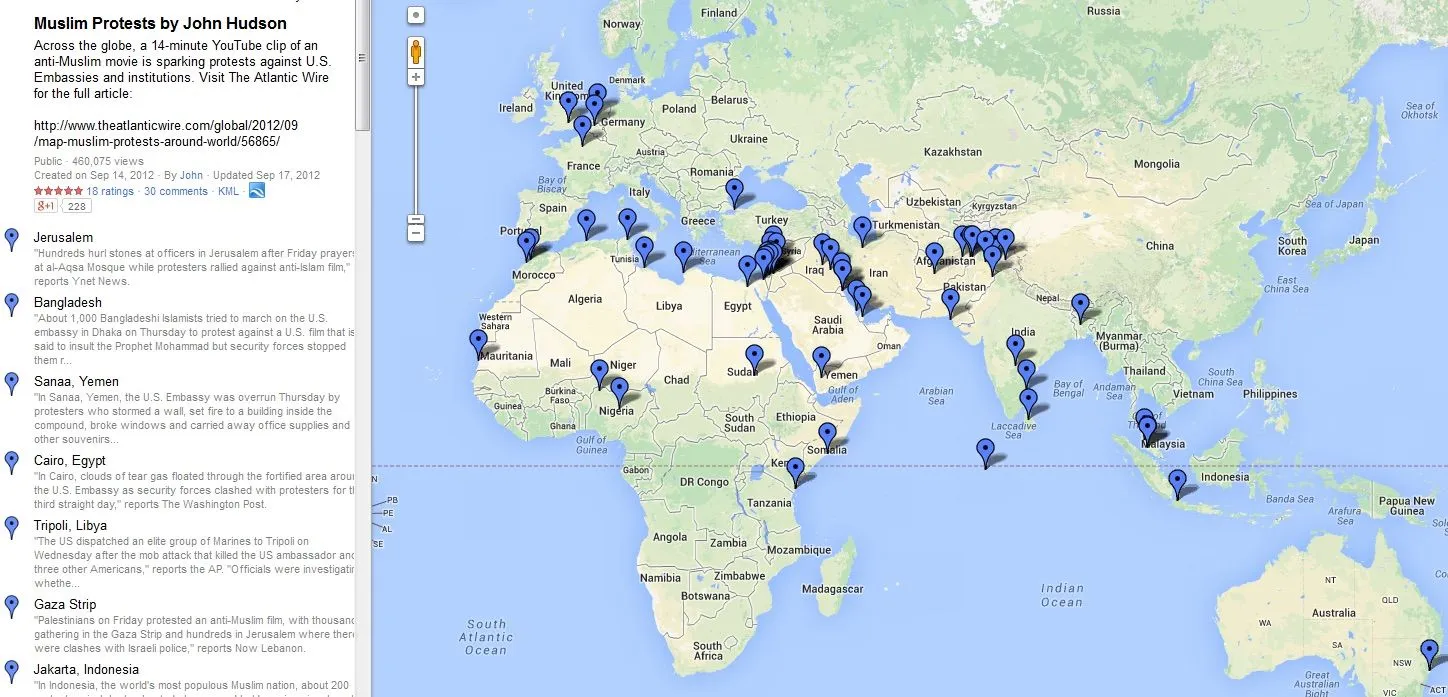This screenshot has height=697, width=1448.
Task: Open the Bangladesh list entry title
Action: click(x=68, y=302)
